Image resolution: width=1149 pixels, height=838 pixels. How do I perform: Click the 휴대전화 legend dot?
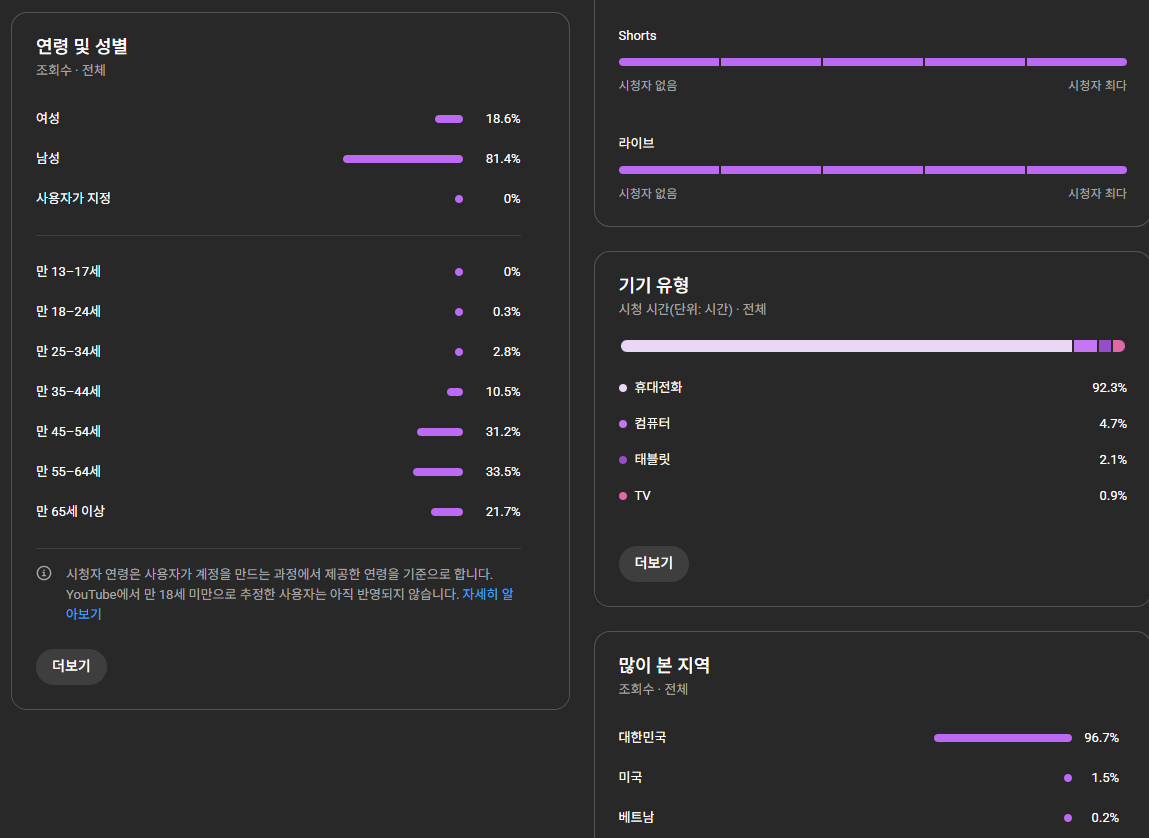(623, 388)
